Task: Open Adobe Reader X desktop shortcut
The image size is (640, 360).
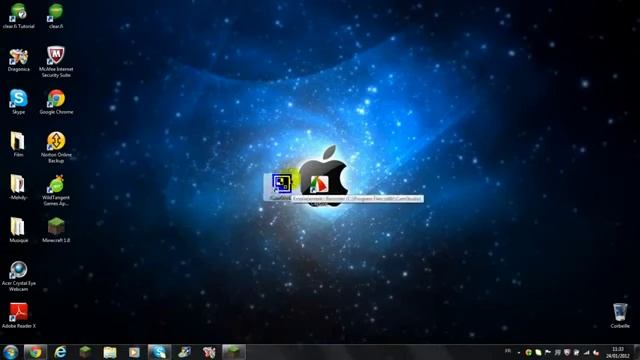Action: pyautogui.click(x=18, y=316)
